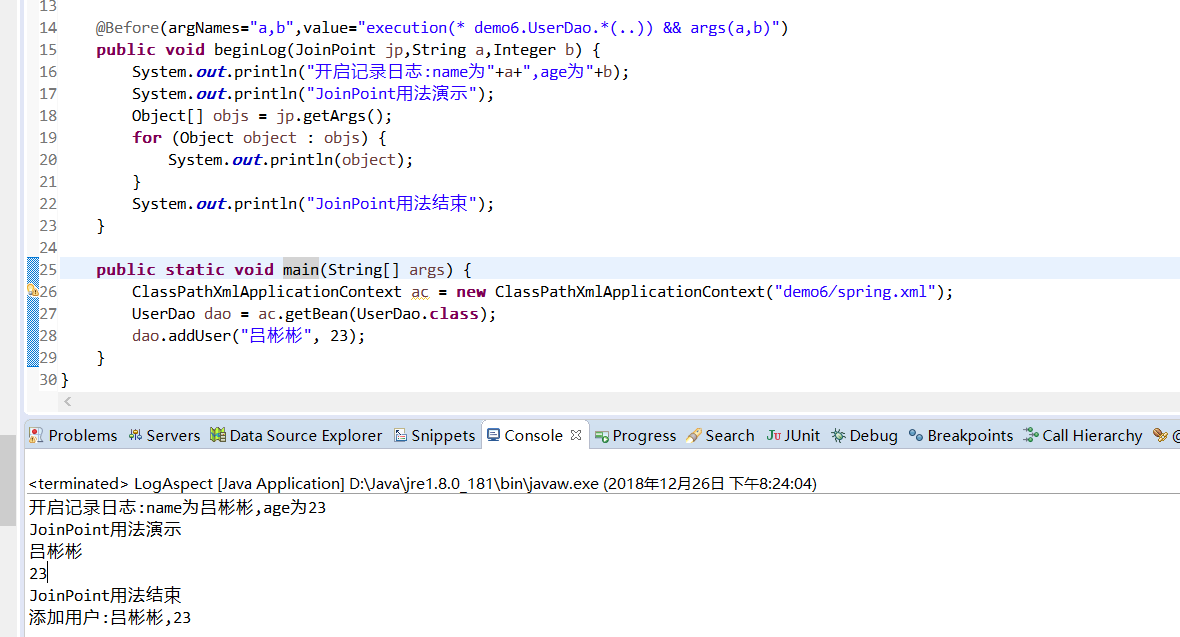Click the editor horizontal scroll left arrow
Screen dimensions: 1180x637
68,401
